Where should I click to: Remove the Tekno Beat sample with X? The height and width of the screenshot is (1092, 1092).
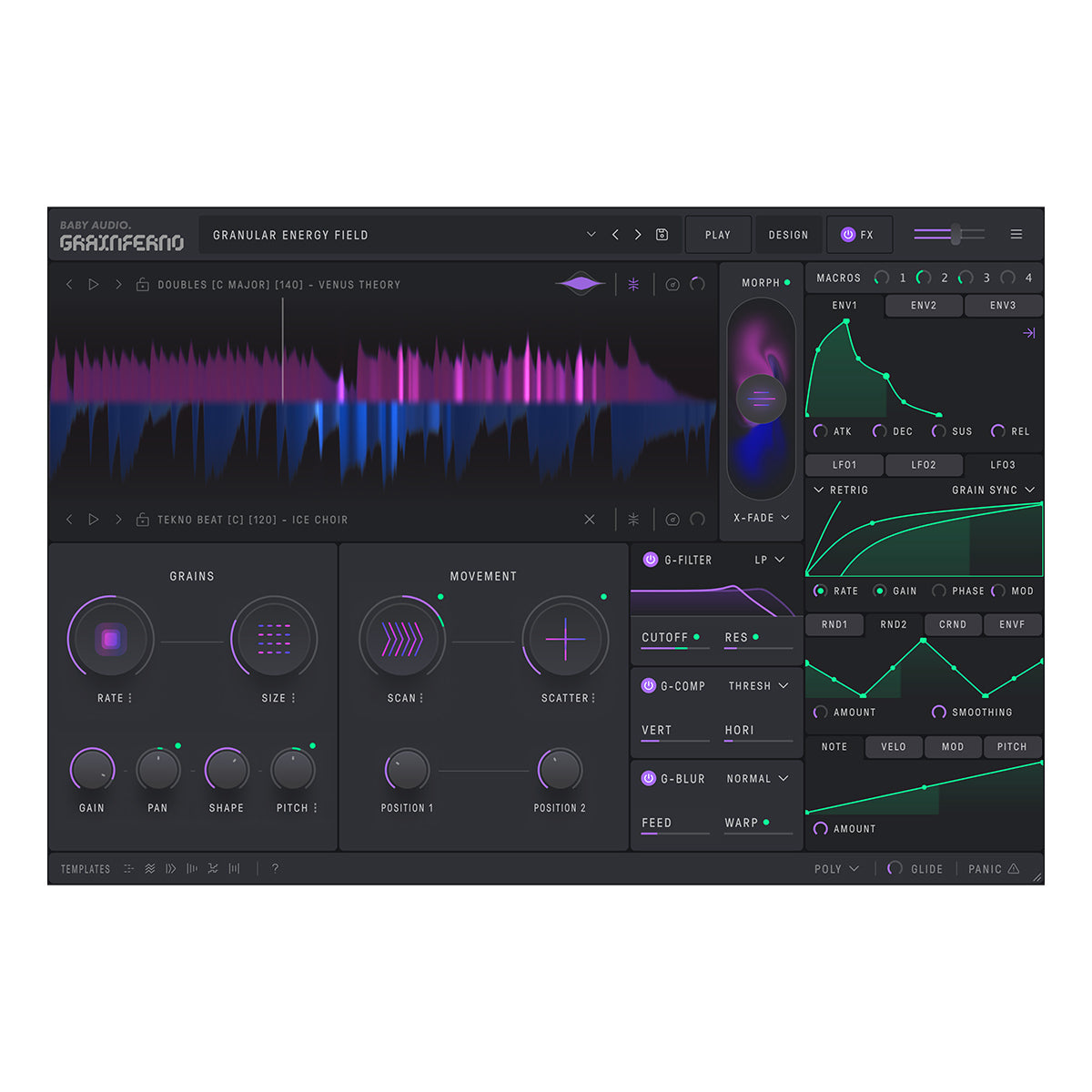[x=589, y=520]
